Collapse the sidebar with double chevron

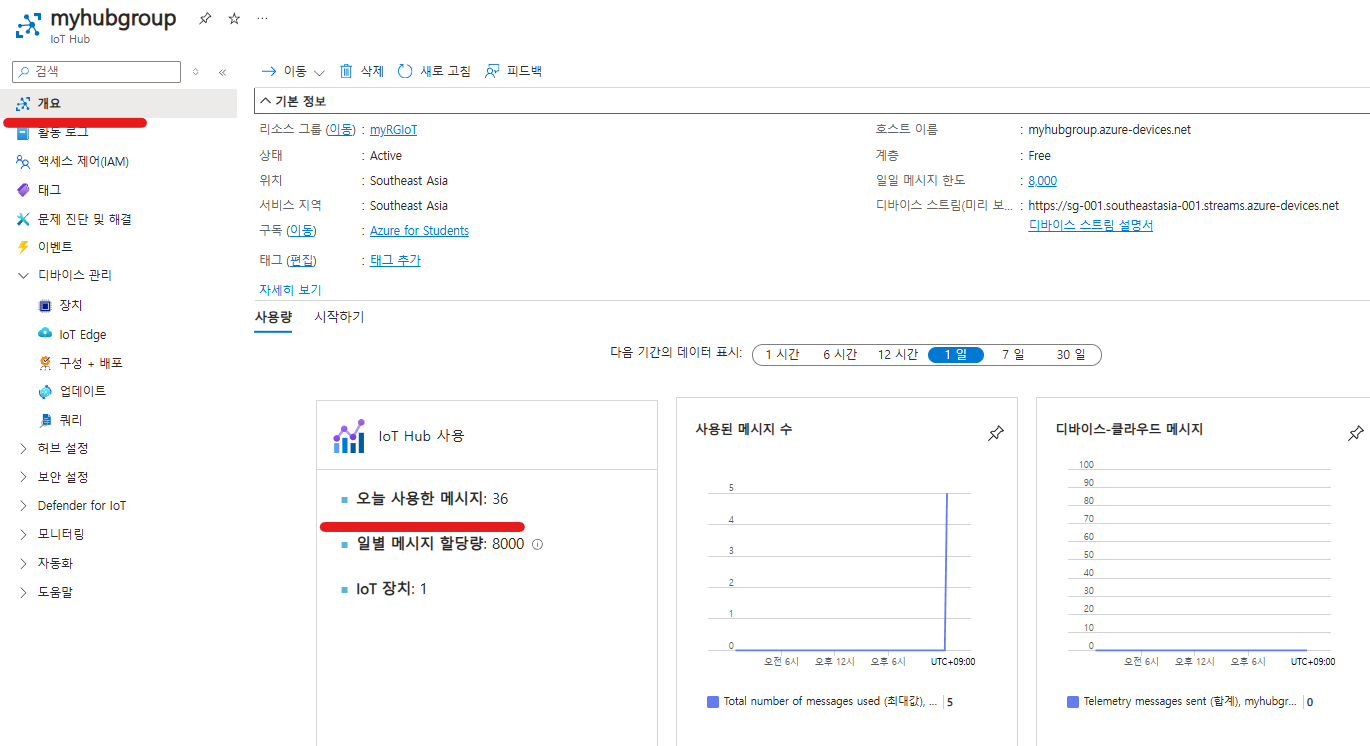(222, 72)
